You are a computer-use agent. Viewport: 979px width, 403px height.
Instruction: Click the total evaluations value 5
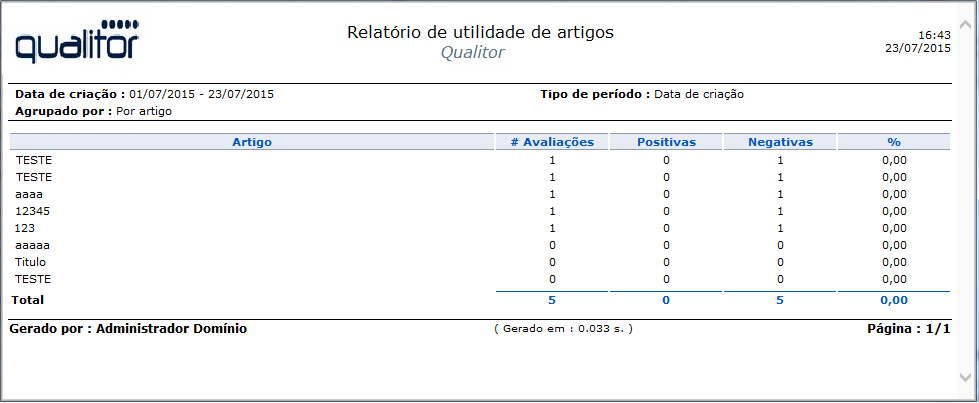pos(552,300)
